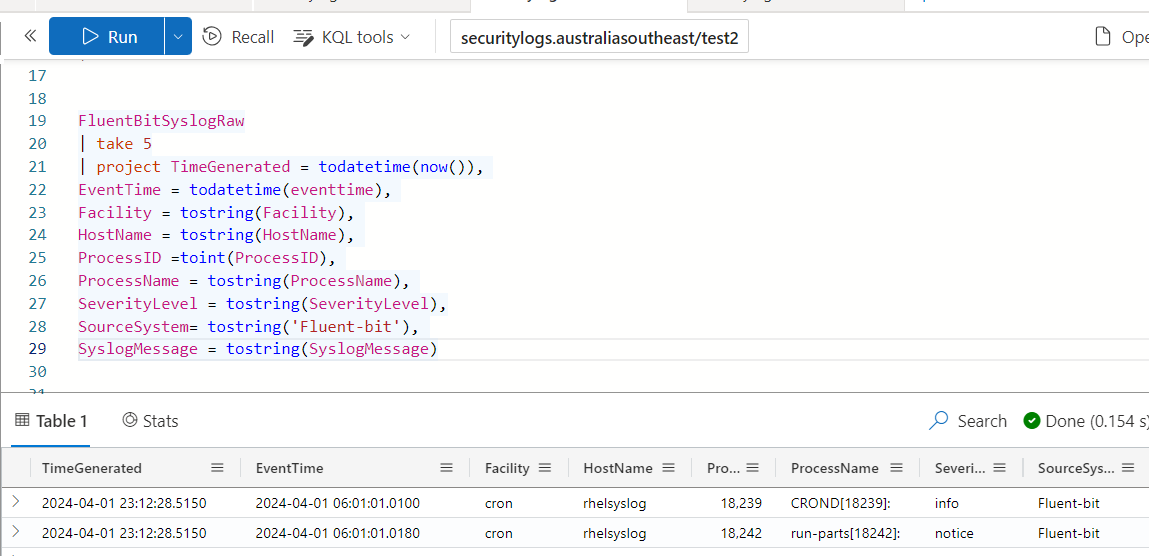
Task: Select the run-parts[18242]: cell
Action: [x=846, y=533]
